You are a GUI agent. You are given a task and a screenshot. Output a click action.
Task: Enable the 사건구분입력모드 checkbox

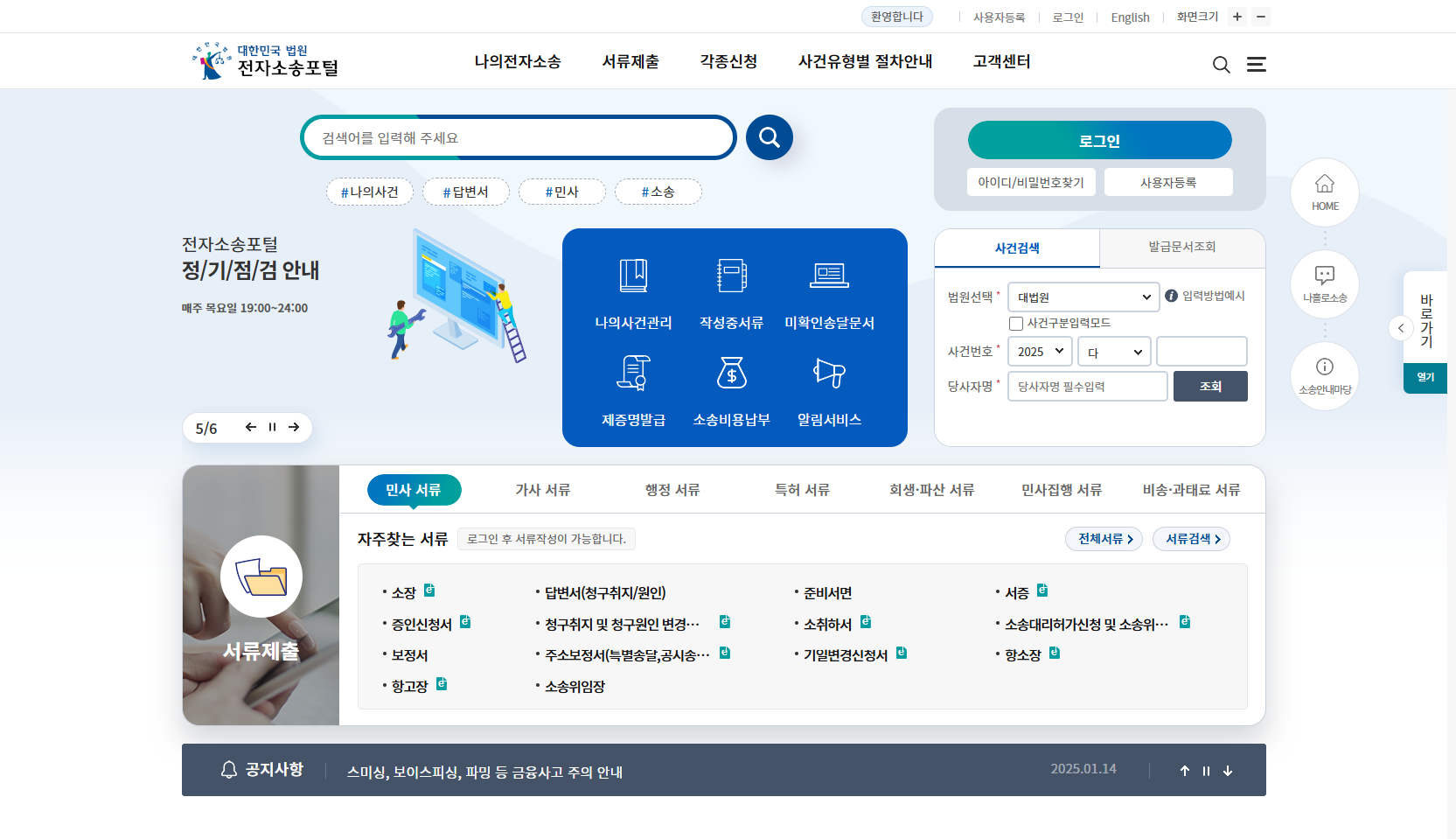click(x=1016, y=324)
